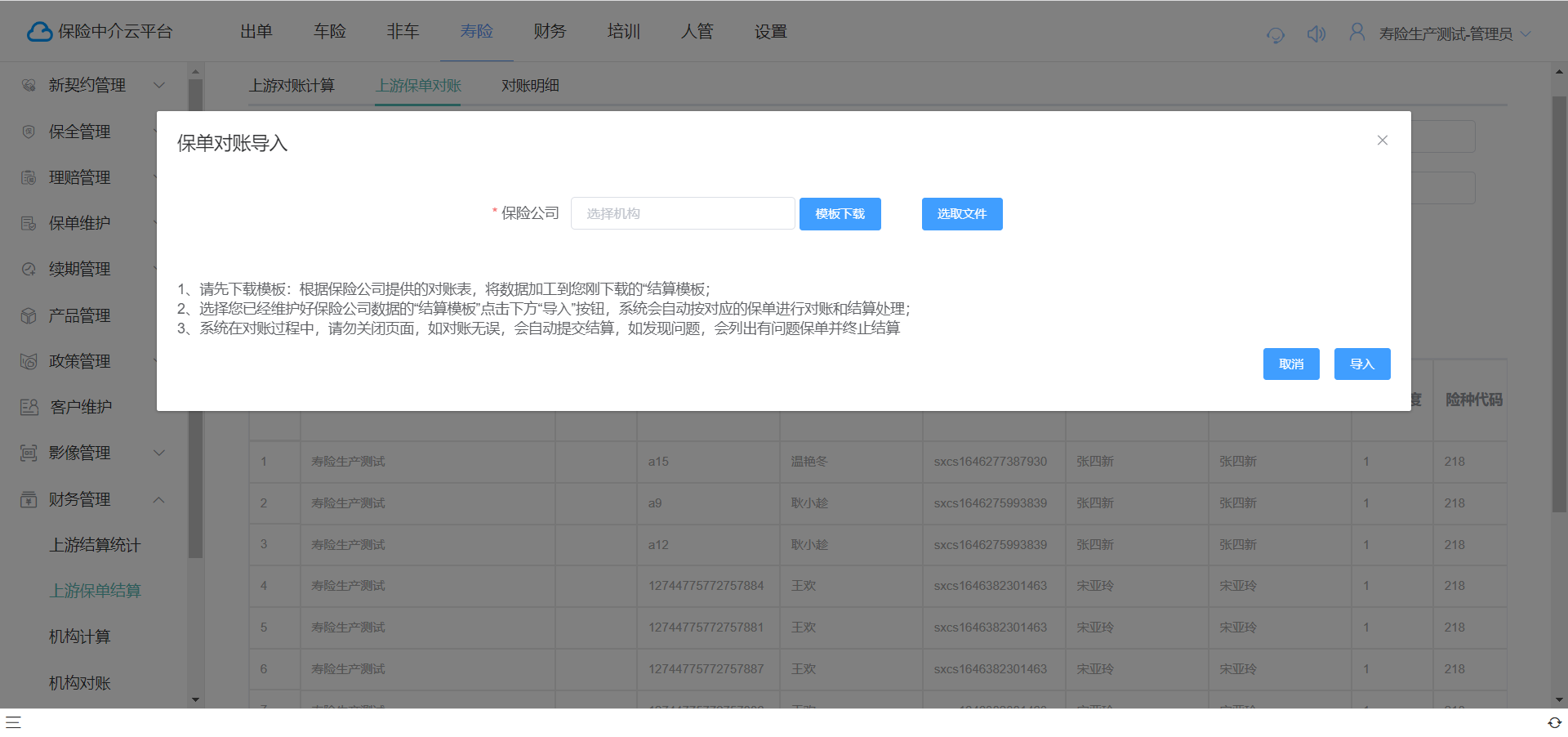
Task: Open the 寿险 top menu
Action: click(x=477, y=31)
